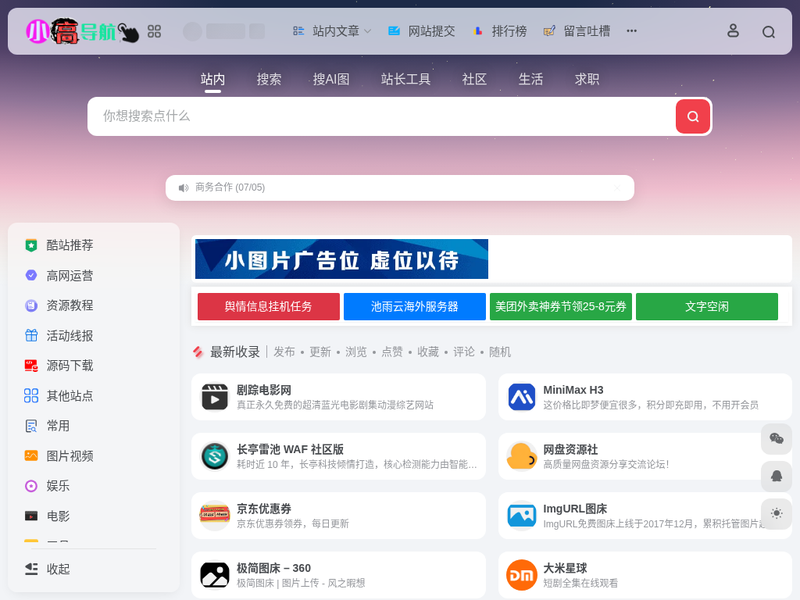Click the 极简图床 – 360 icon

[214, 575]
